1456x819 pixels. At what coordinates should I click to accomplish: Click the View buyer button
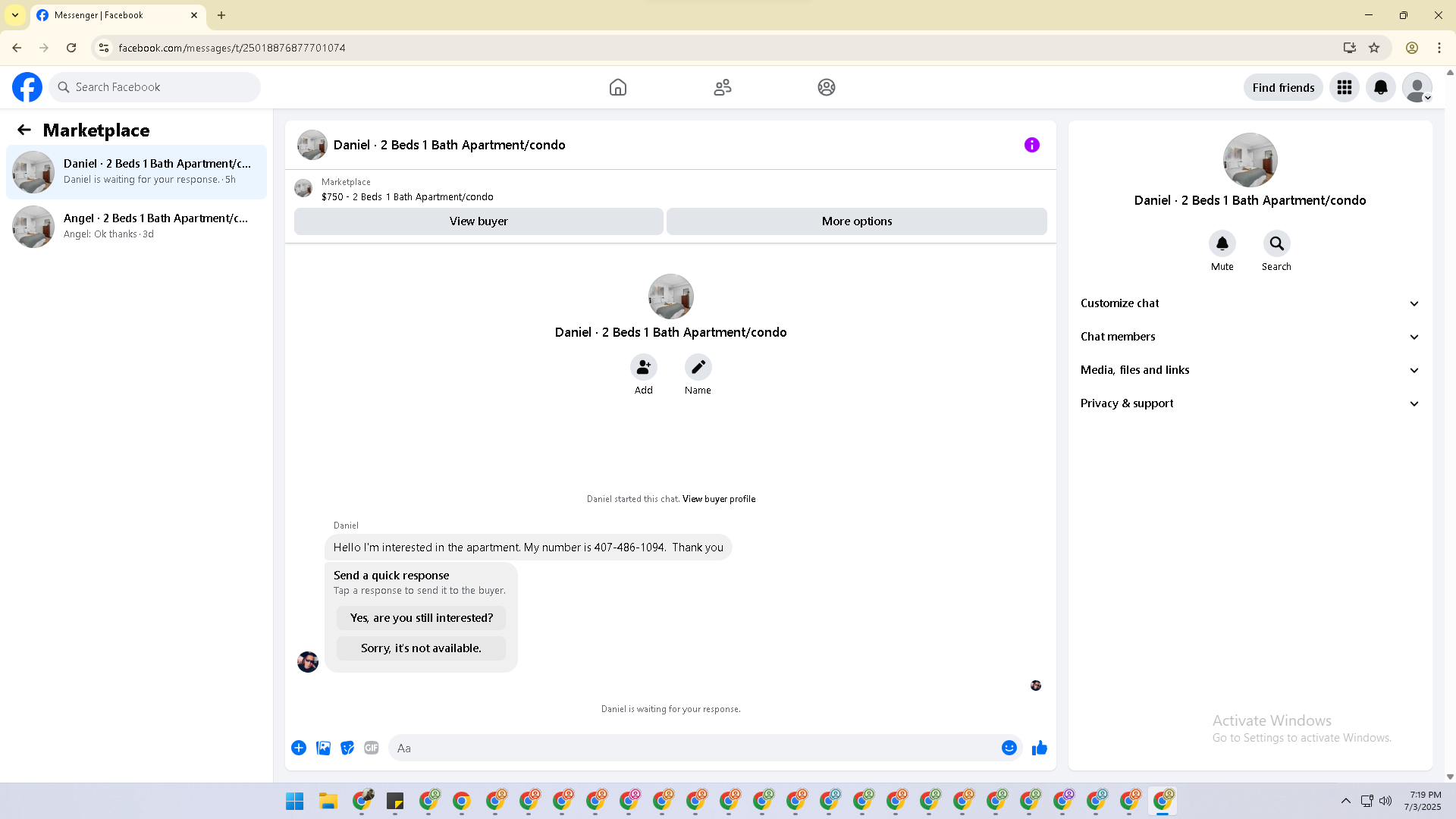pyautogui.click(x=479, y=221)
